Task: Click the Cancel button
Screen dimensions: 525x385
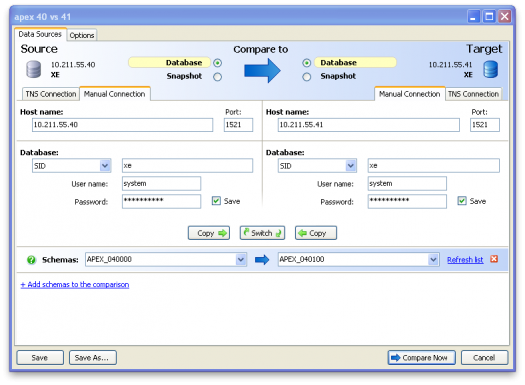Action: [484, 358]
